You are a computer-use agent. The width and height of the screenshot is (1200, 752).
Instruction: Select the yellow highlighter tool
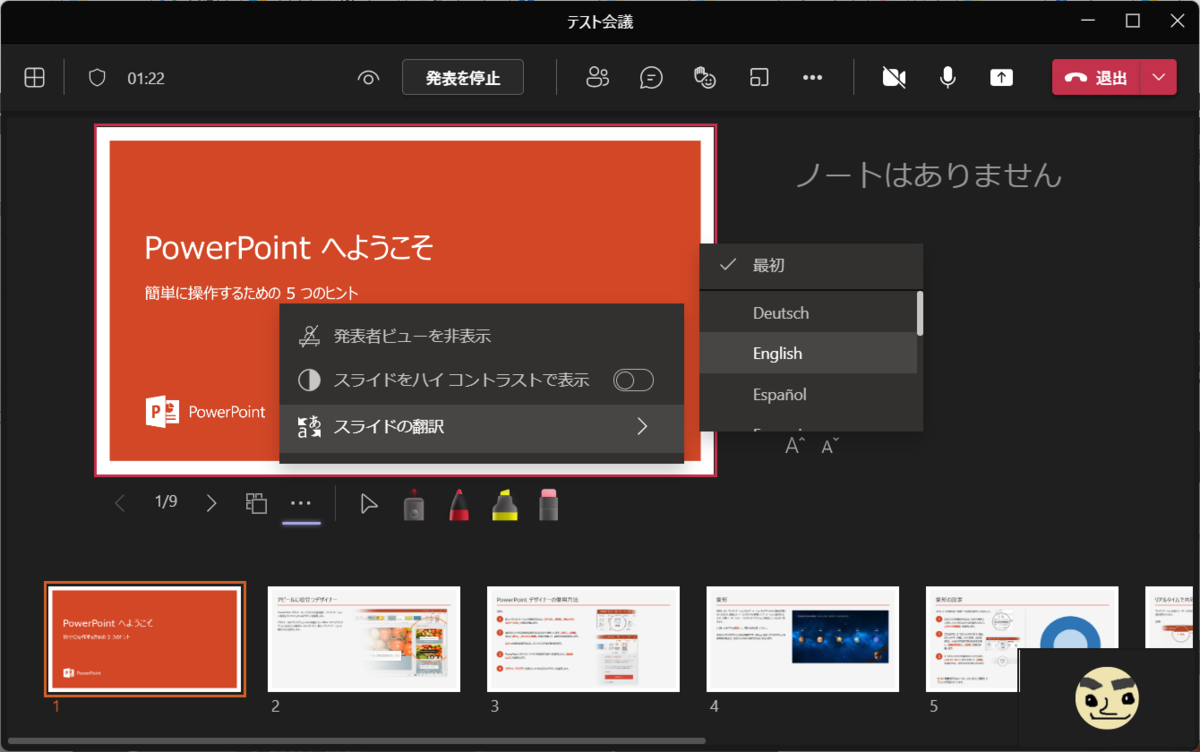coord(504,505)
